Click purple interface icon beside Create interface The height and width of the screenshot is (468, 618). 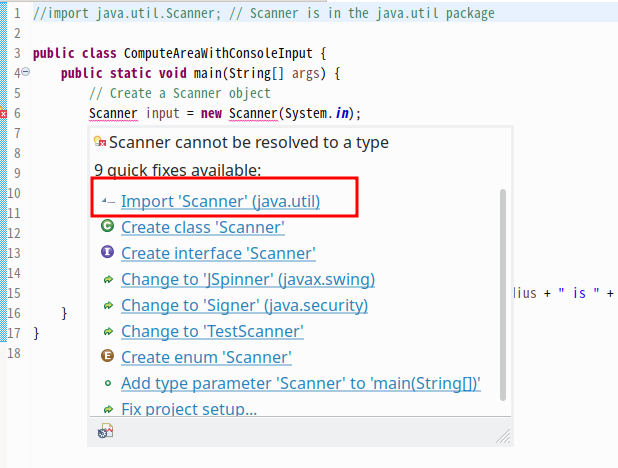pos(107,253)
